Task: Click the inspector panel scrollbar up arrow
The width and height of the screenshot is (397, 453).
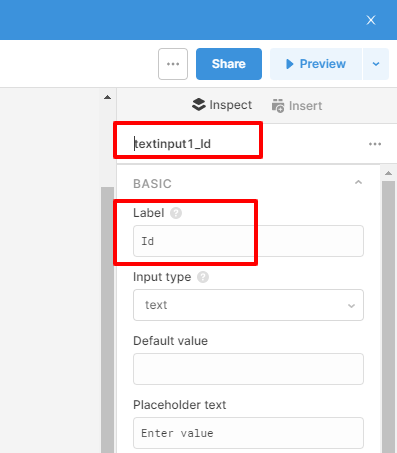Action: 388,173
